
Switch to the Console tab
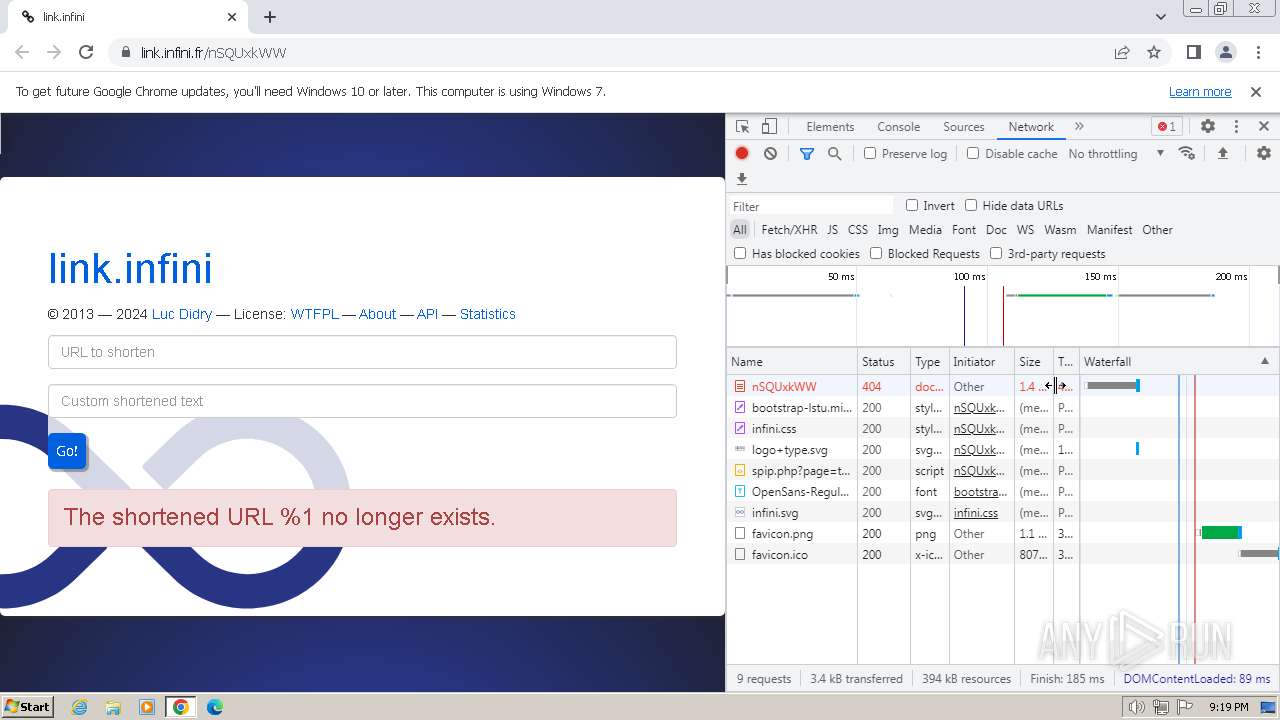click(x=898, y=127)
